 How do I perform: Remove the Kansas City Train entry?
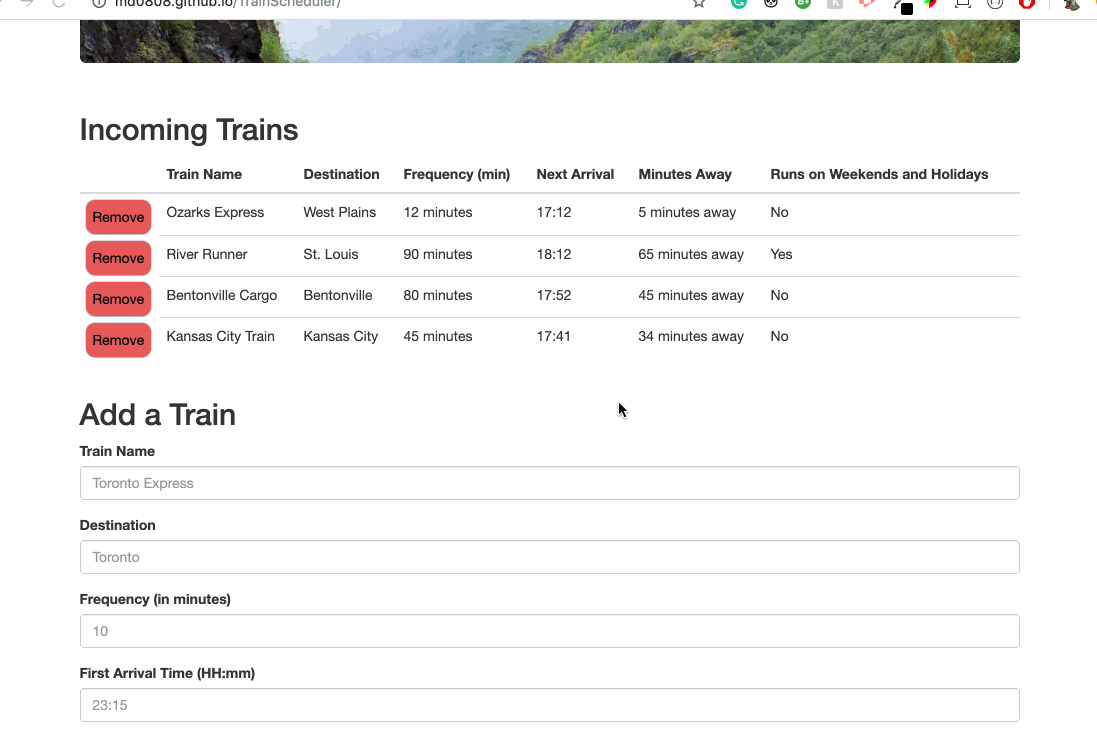pyautogui.click(x=118, y=340)
